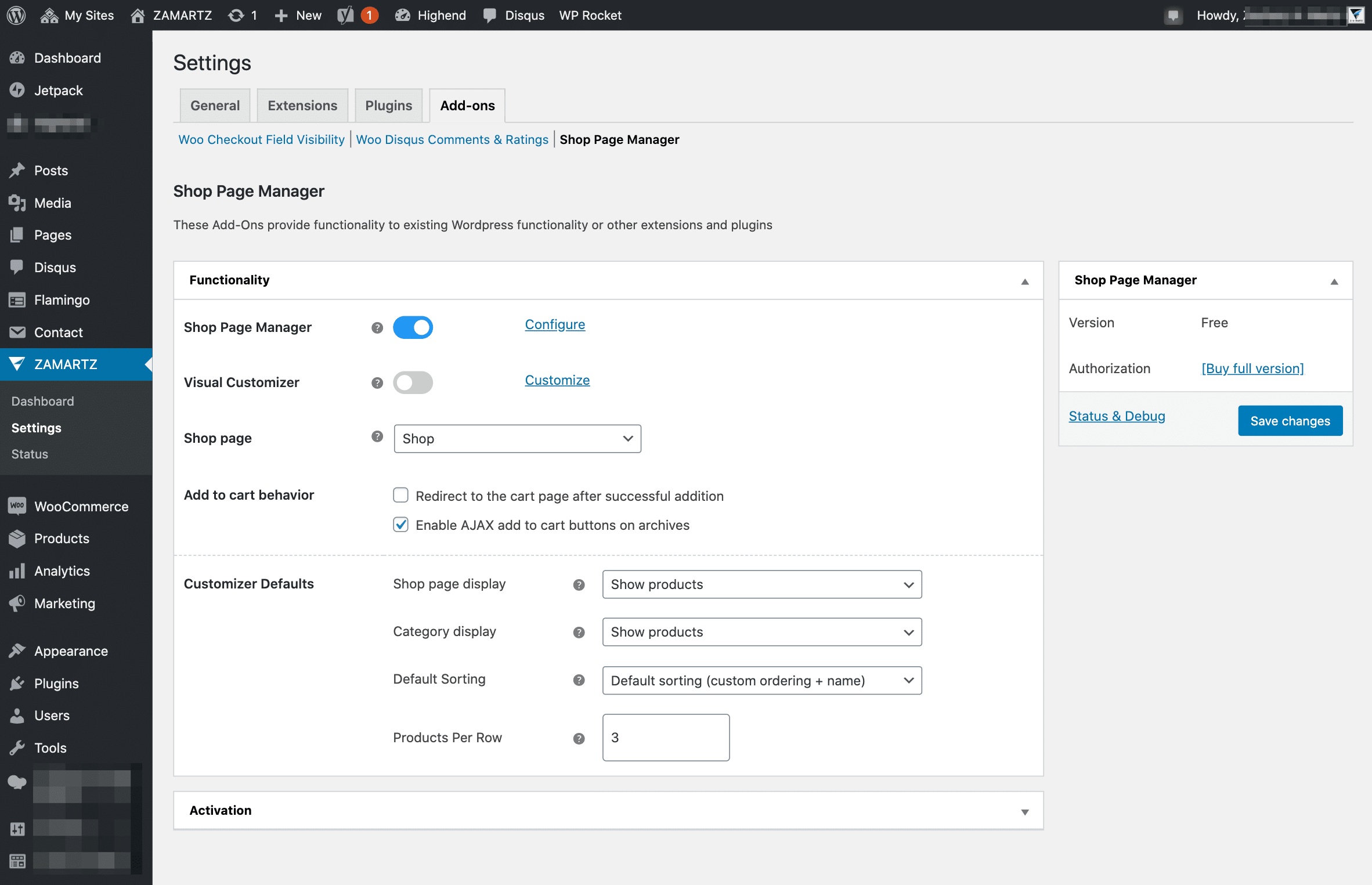
Task: Open Jetpack from the sidebar
Action: [x=58, y=91]
